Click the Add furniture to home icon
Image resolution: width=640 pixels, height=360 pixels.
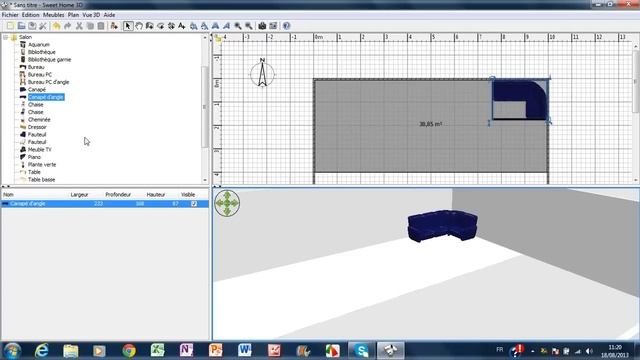point(114,26)
